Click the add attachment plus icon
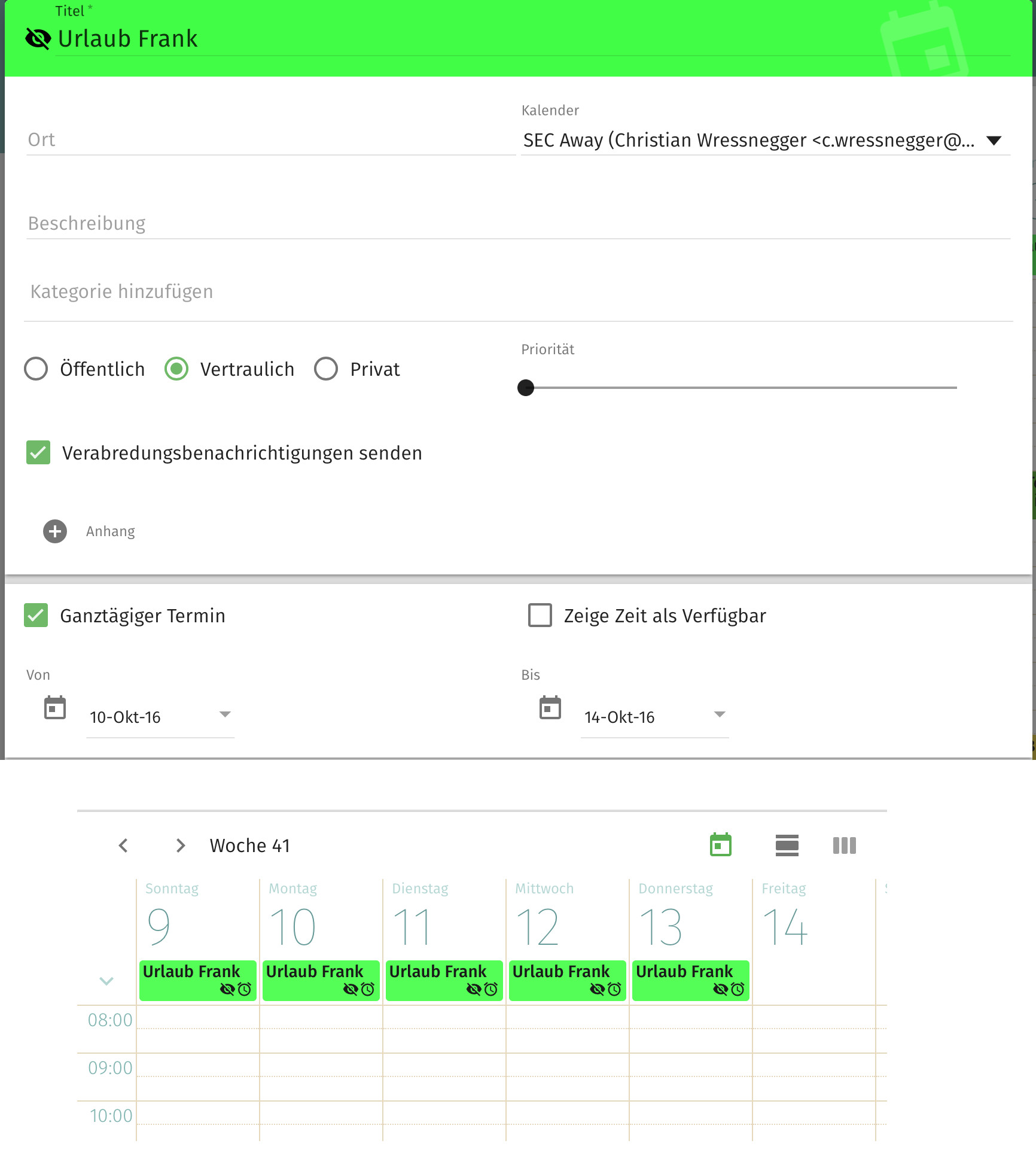 tap(55, 531)
